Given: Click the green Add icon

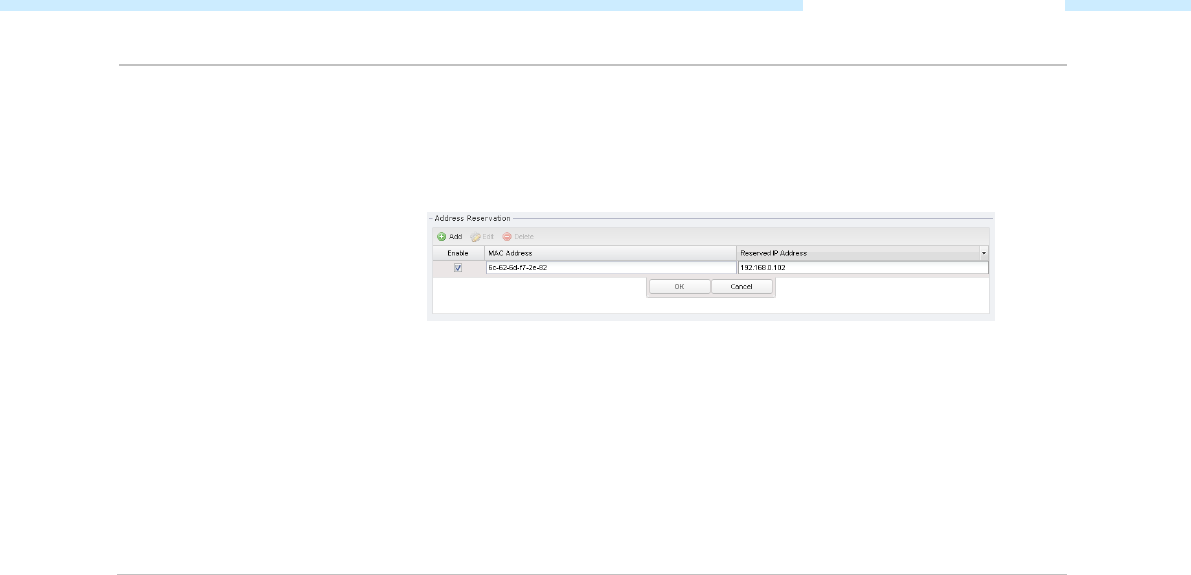Looking at the screenshot, I should point(441,237).
